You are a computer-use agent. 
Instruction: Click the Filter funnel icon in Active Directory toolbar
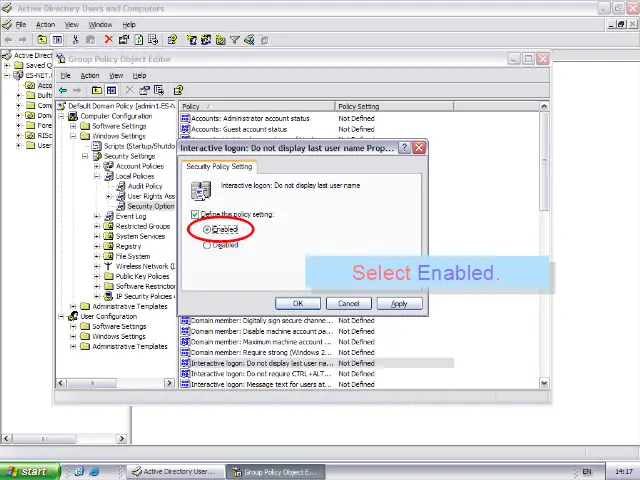[235, 40]
